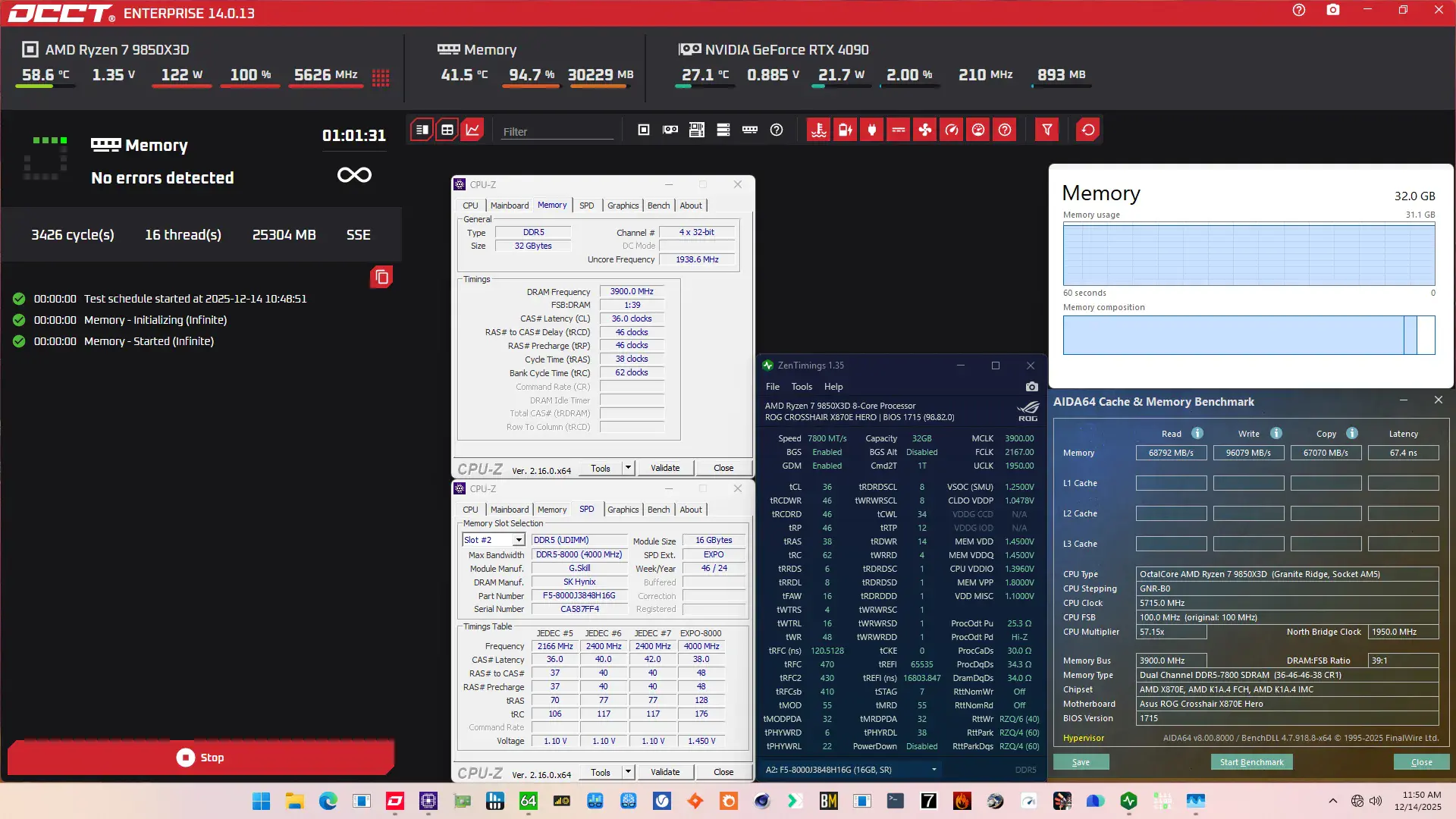The width and height of the screenshot is (1456, 819).
Task: Toggle the temperature sensor filter icon
Action: click(x=818, y=130)
